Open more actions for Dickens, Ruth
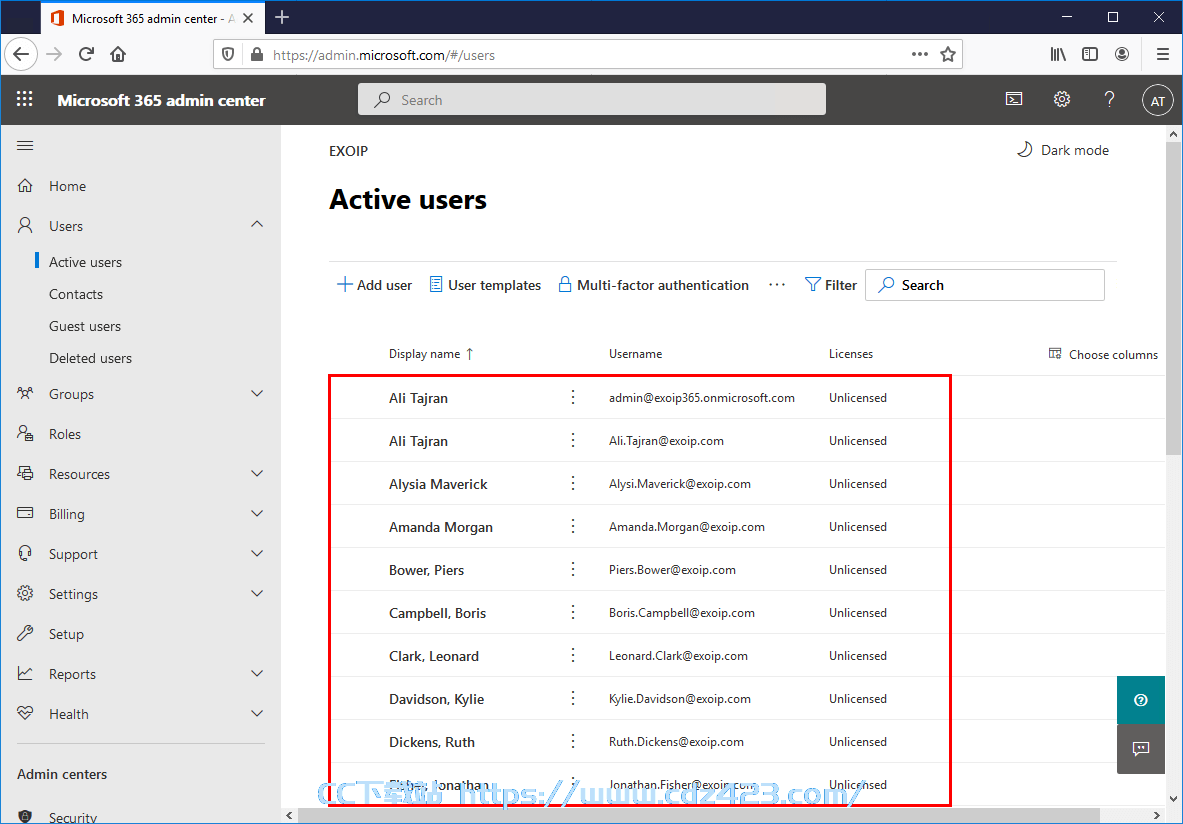1183x824 pixels. tap(573, 741)
